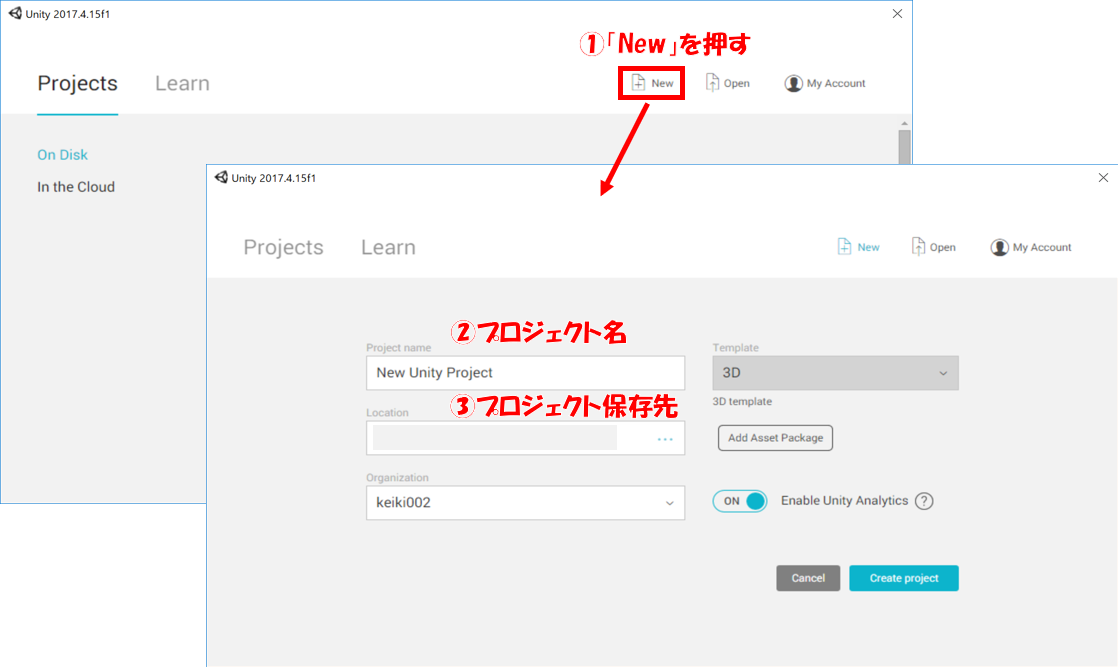The width and height of the screenshot is (1118, 667).
Task: Click the Project name input field
Action: click(x=525, y=373)
